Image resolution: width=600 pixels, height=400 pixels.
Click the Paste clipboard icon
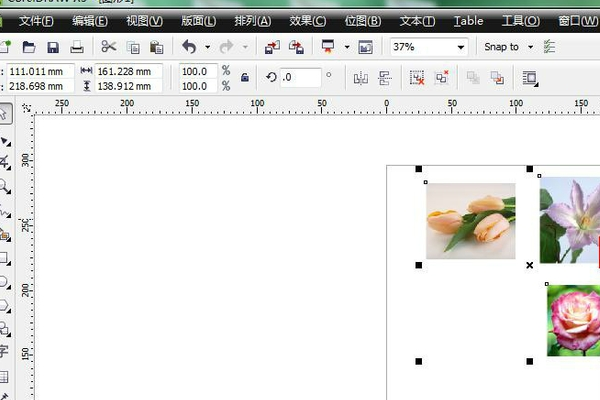157,47
